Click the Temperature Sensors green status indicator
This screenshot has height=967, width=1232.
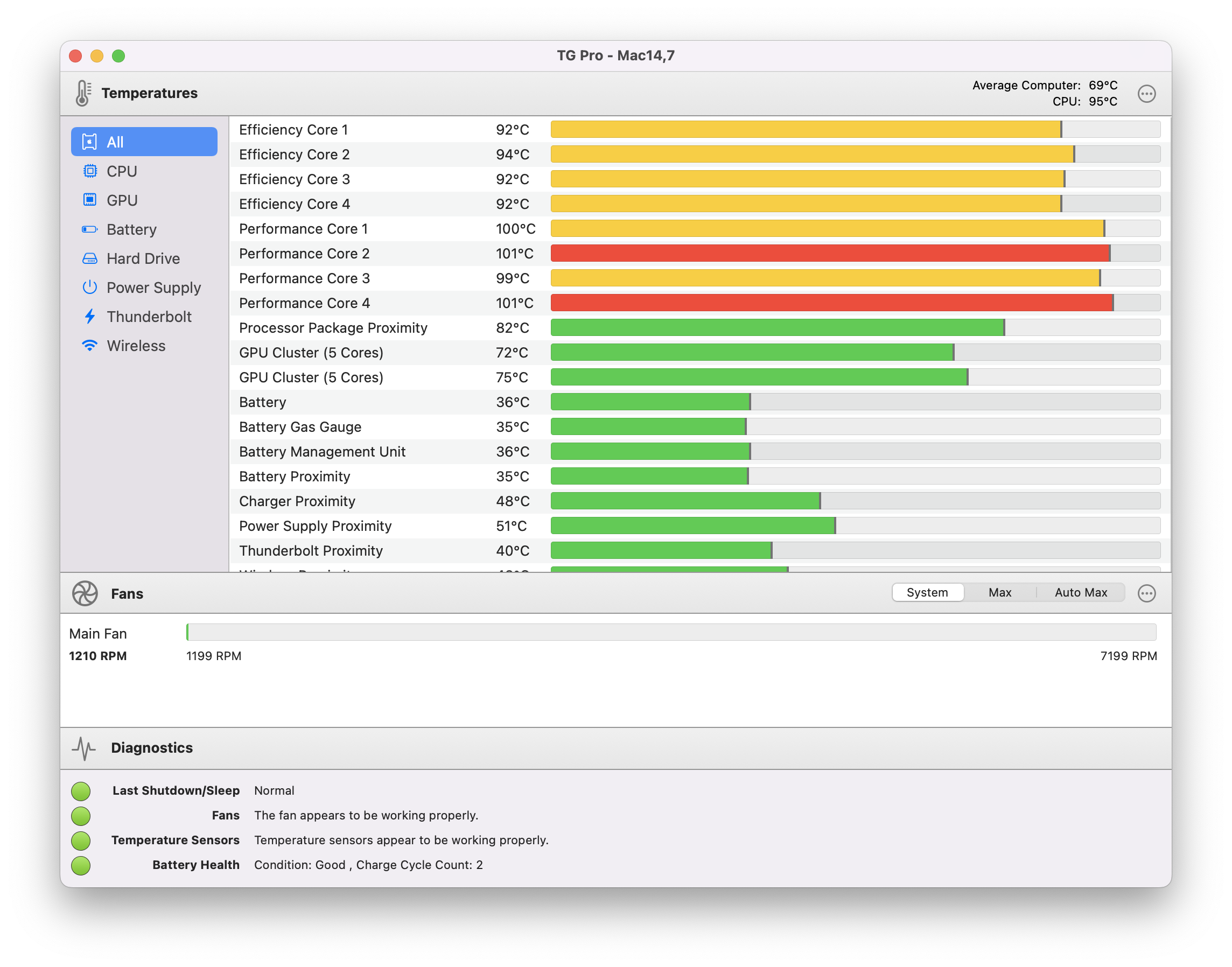81,841
